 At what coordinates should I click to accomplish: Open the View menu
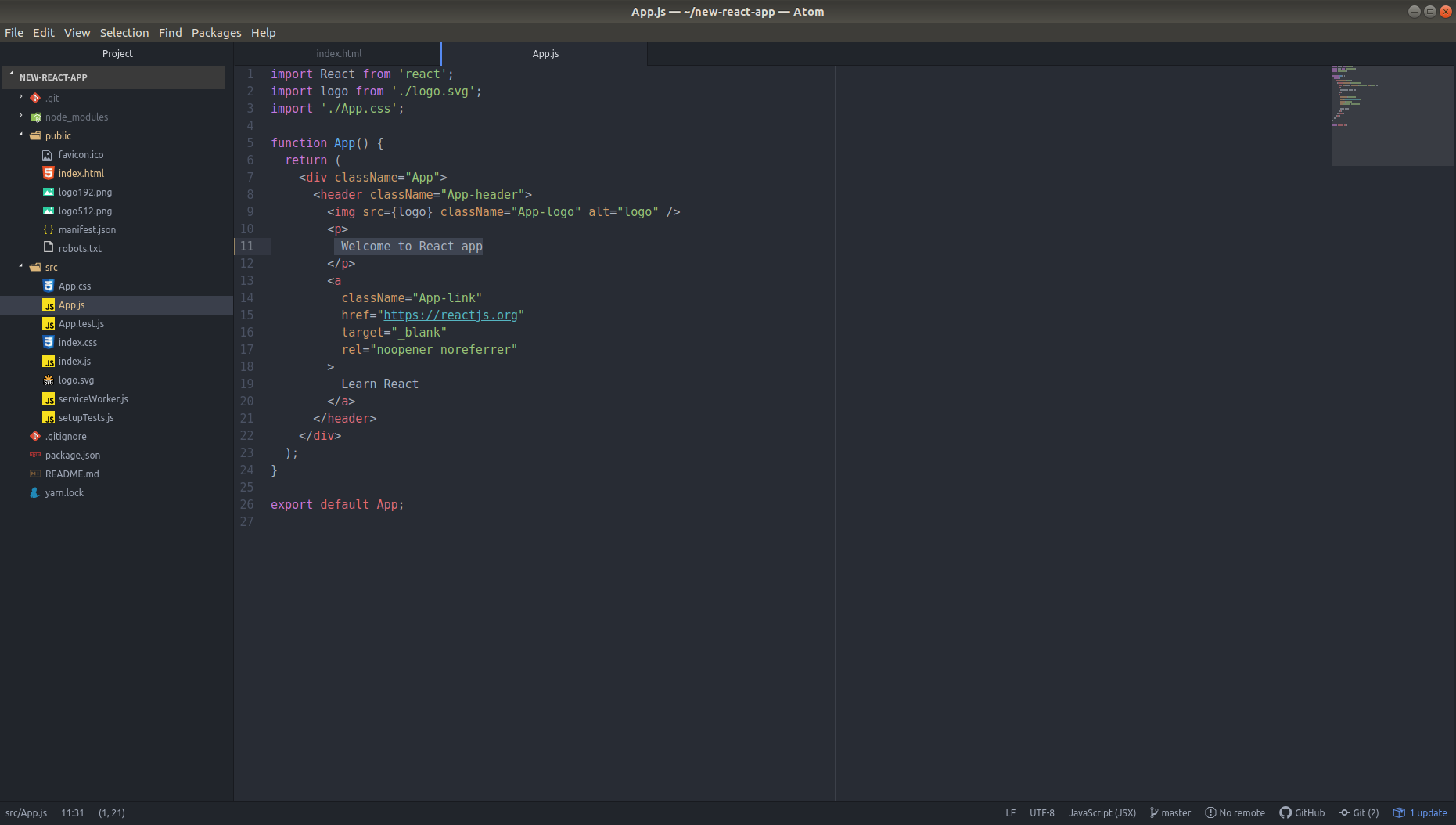(77, 33)
